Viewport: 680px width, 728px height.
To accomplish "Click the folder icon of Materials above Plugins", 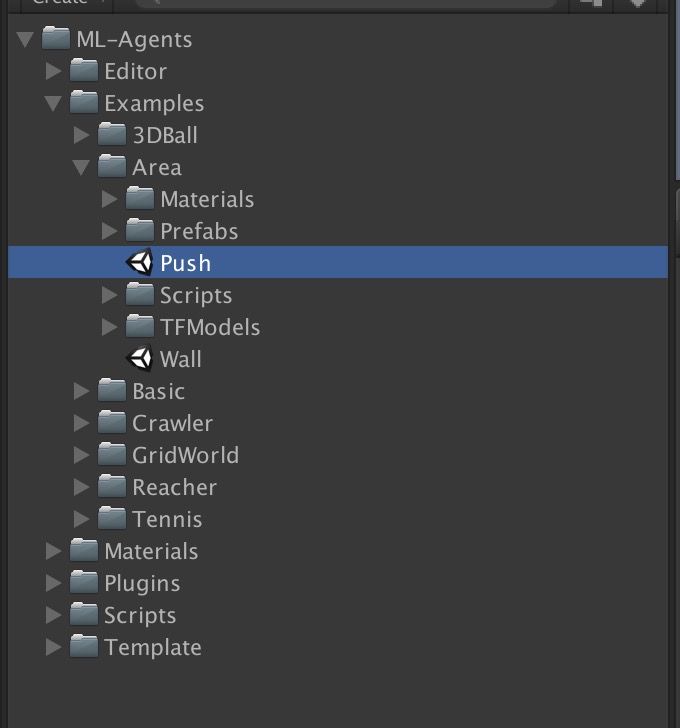I will [84, 551].
